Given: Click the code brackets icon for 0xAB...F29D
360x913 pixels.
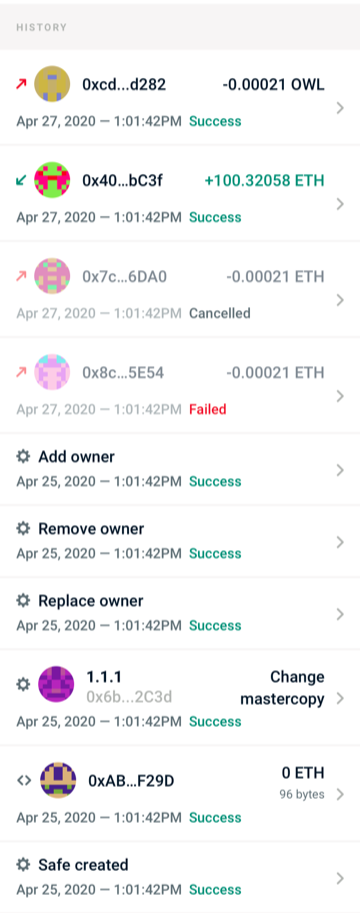Looking at the screenshot, I should pyautogui.click(x=23, y=780).
